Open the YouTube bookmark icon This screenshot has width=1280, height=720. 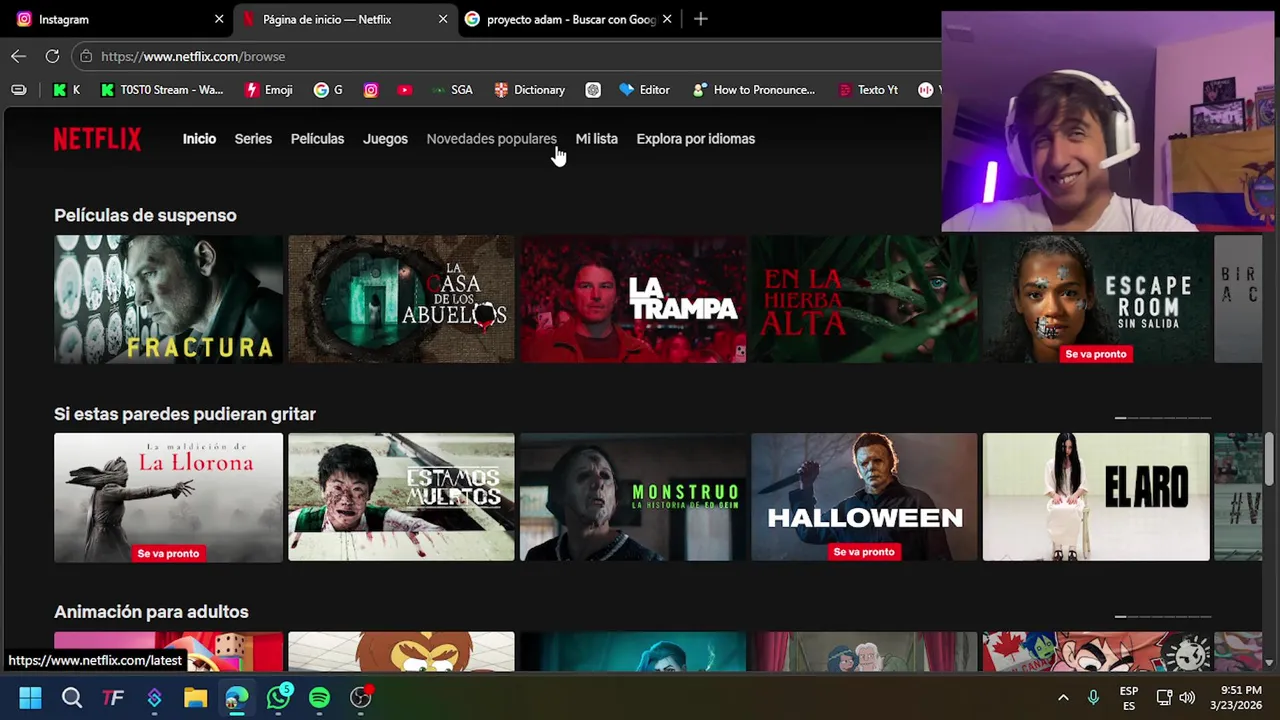pos(404,90)
